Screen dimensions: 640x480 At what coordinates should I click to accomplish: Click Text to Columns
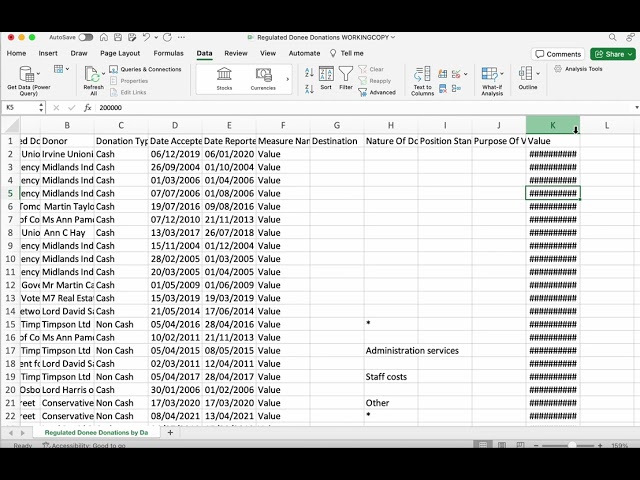click(422, 81)
